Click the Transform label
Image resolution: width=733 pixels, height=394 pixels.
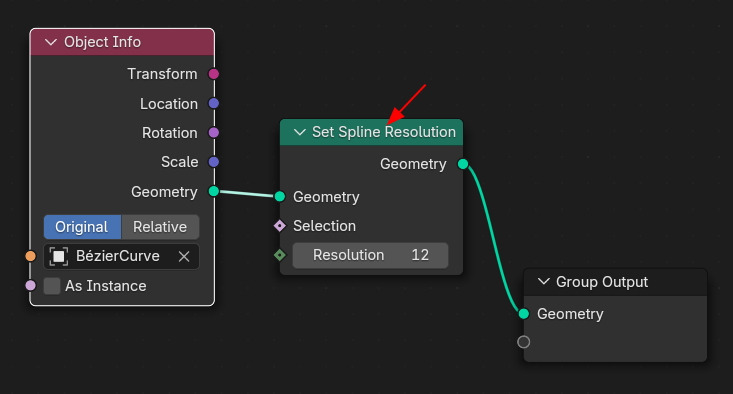pyautogui.click(x=162, y=74)
